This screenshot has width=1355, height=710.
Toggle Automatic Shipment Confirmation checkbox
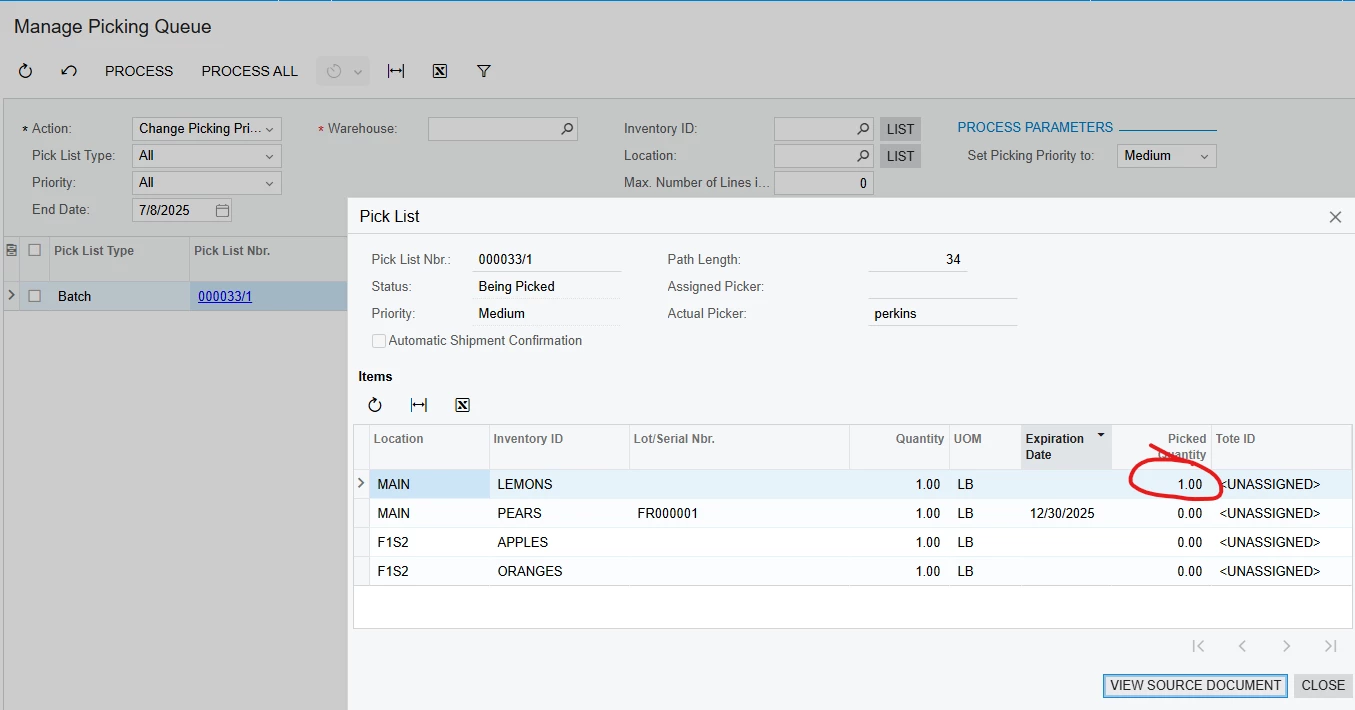[x=379, y=341]
